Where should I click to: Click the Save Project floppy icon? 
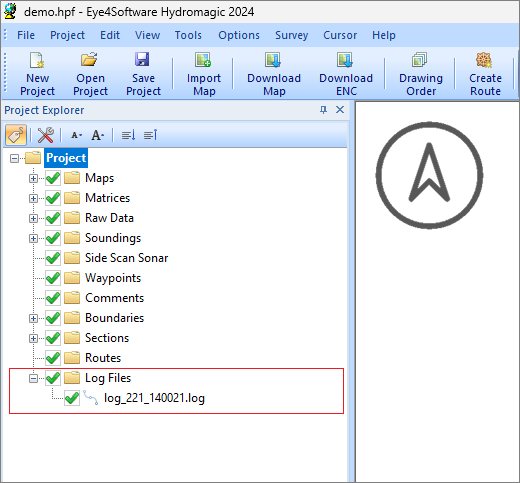[142, 60]
